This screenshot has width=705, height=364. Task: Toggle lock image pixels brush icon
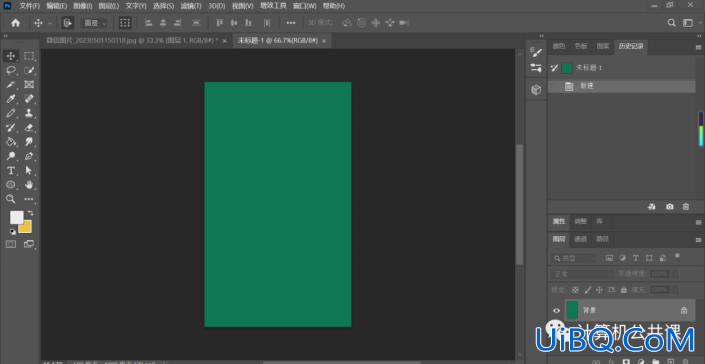click(587, 290)
